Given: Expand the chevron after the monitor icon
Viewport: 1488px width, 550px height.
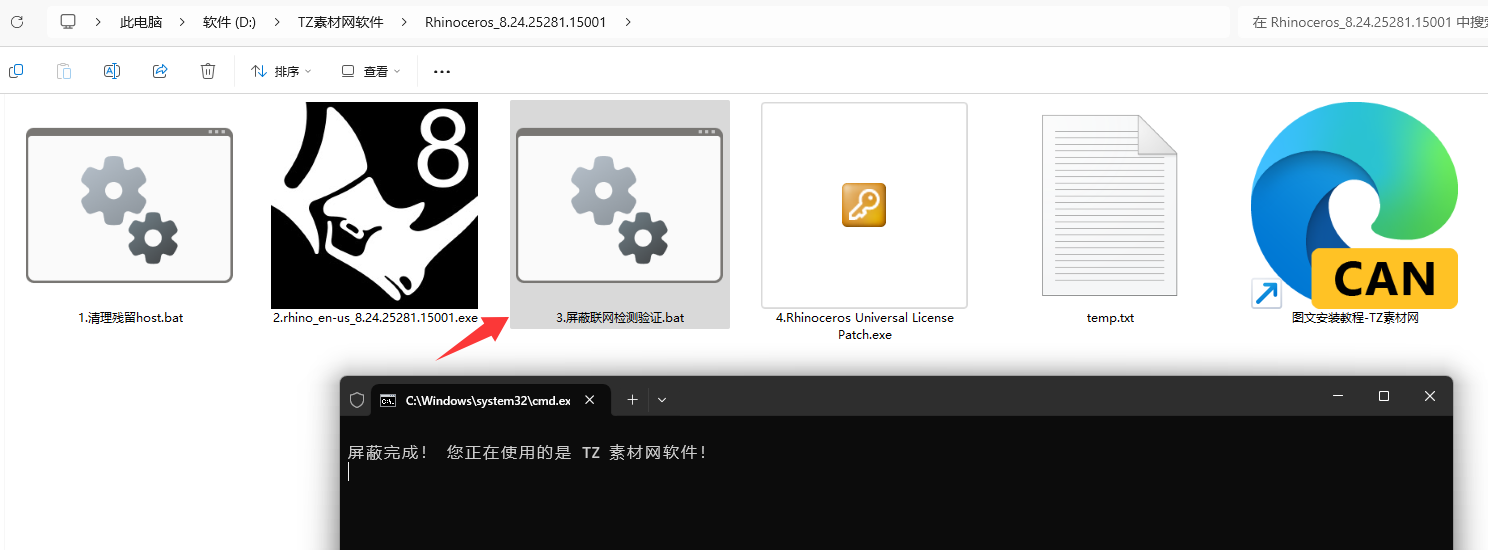Looking at the screenshot, I should pos(98,21).
